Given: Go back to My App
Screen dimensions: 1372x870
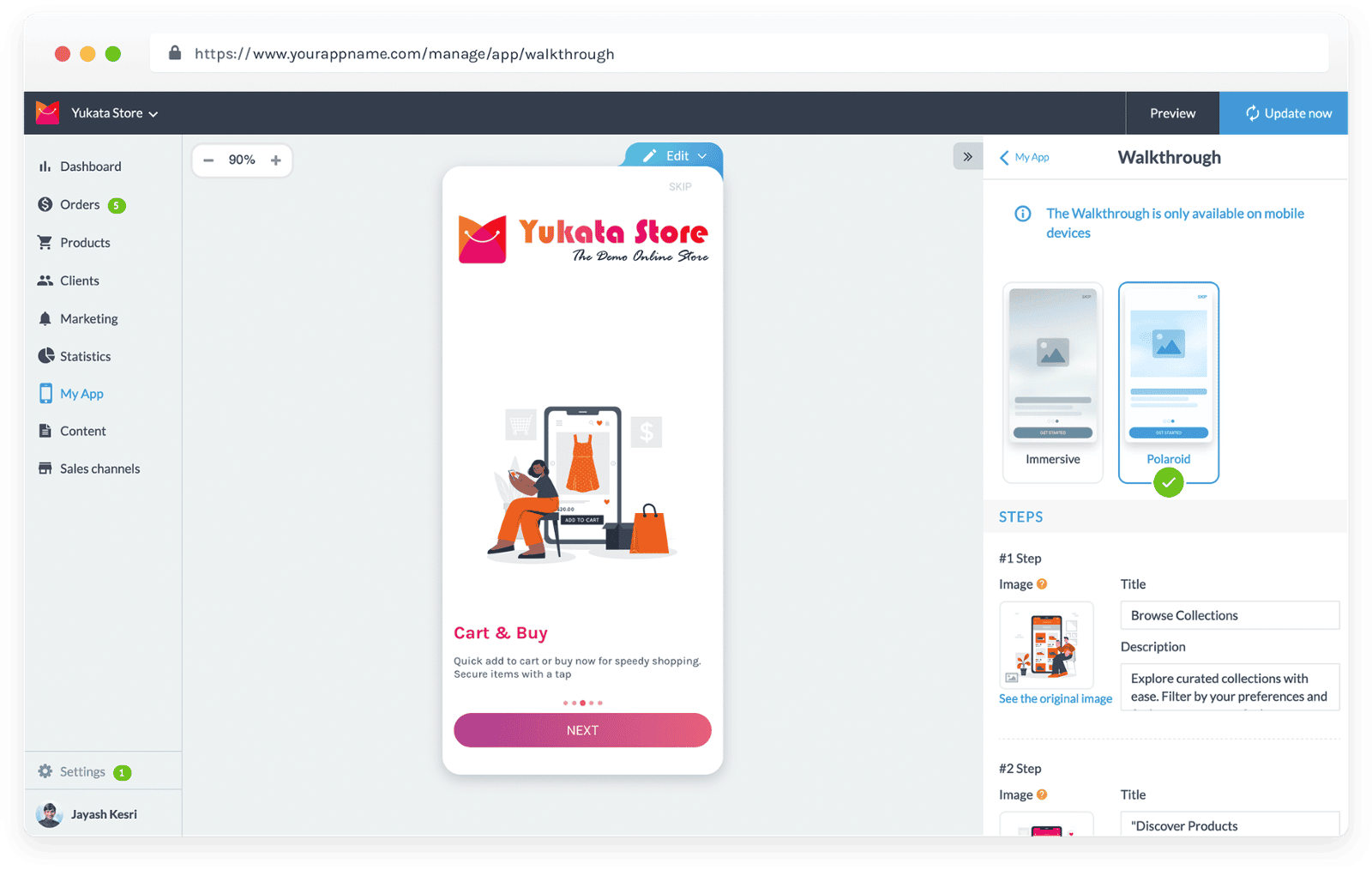Looking at the screenshot, I should (1024, 157).
